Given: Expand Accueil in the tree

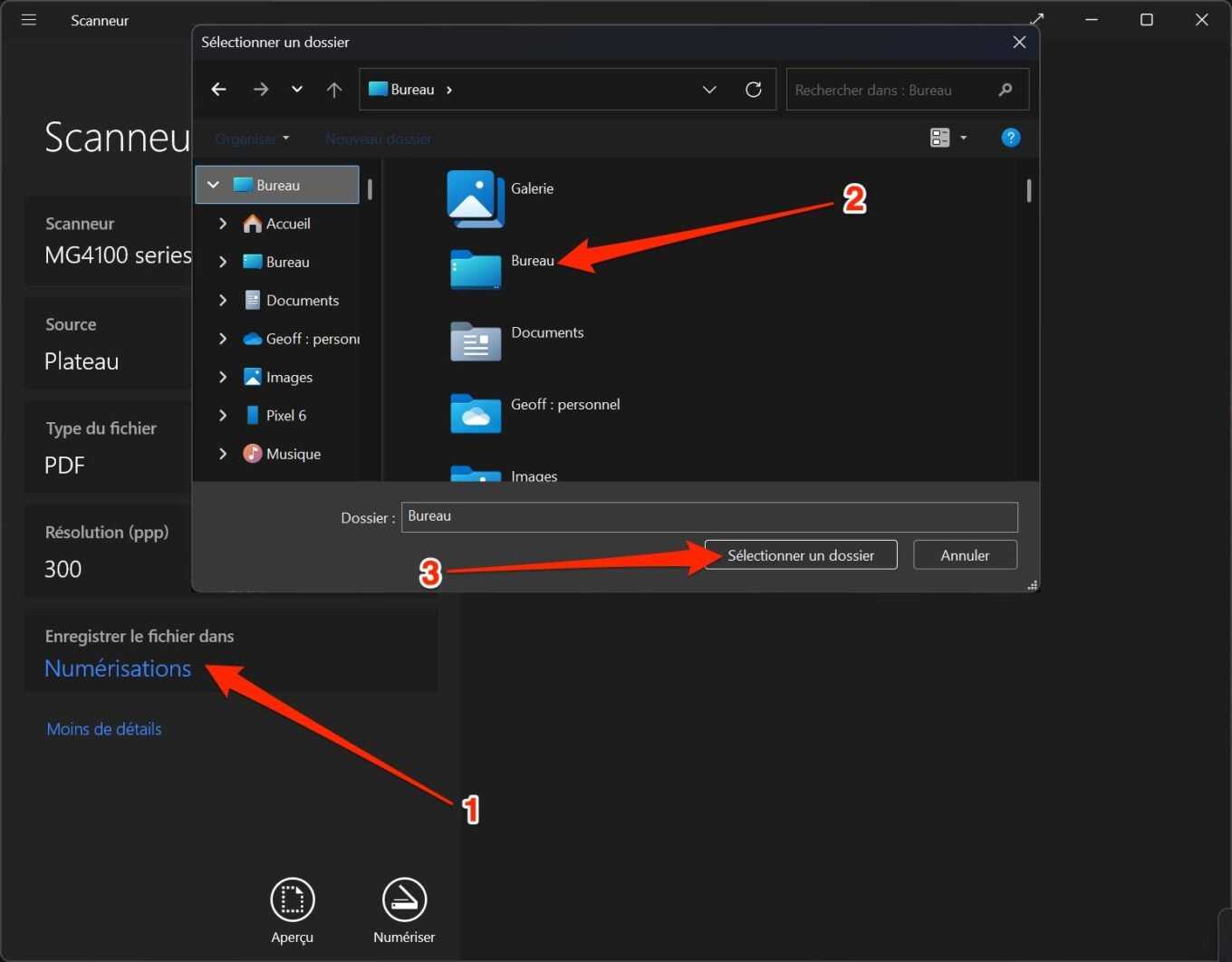Looking at the screenshot, I should pyautogui.click(x=223, y=224).
